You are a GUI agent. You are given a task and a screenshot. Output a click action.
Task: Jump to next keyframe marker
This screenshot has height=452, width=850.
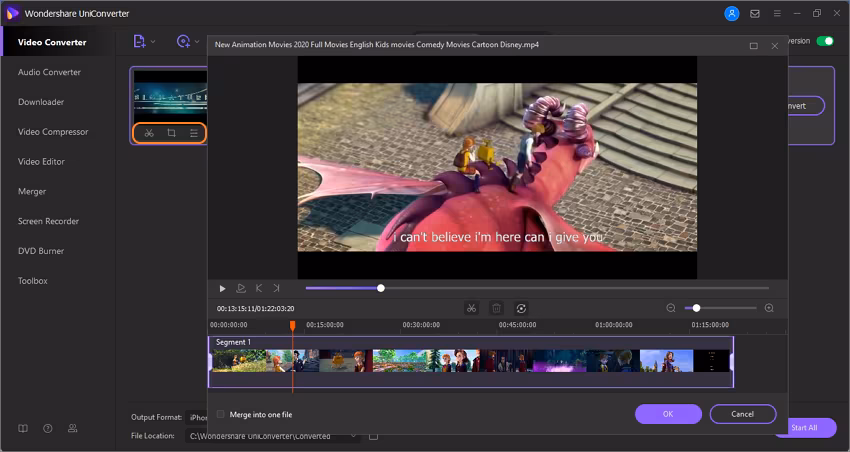pyautogui.click(x=276, y=288)
